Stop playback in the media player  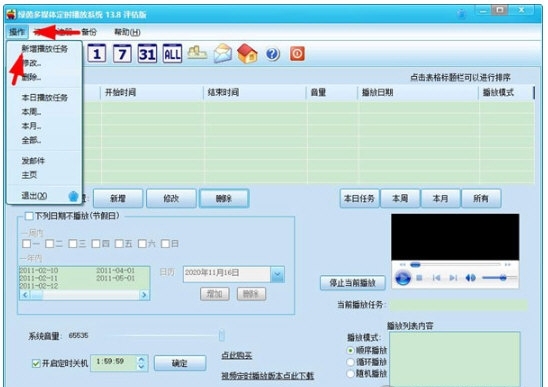(x=419, y=278)
